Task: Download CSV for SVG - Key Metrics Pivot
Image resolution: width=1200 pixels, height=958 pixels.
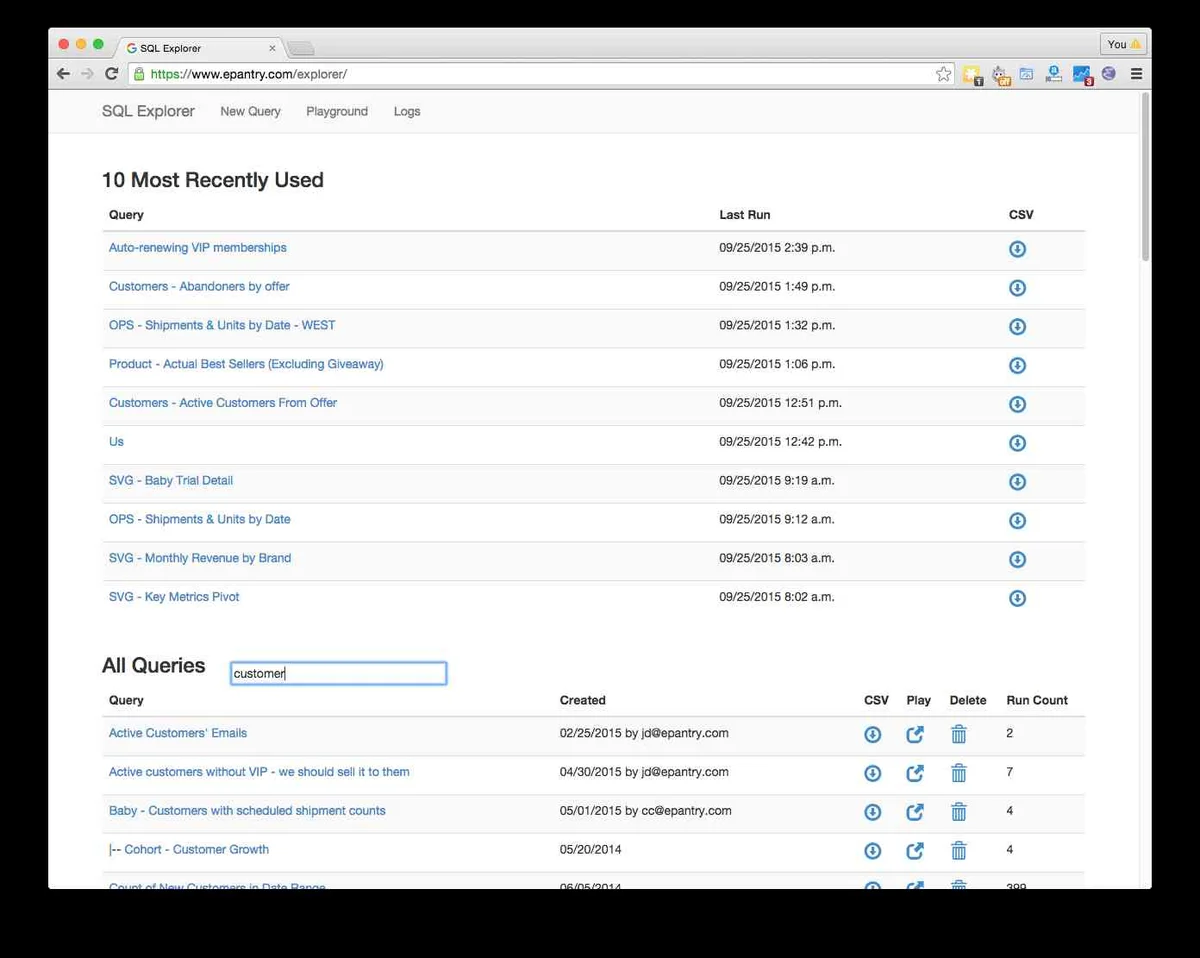Action: [1017, 599]
